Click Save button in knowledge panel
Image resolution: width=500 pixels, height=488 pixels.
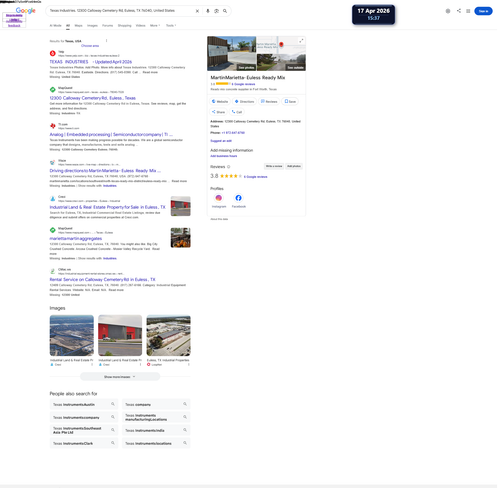[290, 101]
